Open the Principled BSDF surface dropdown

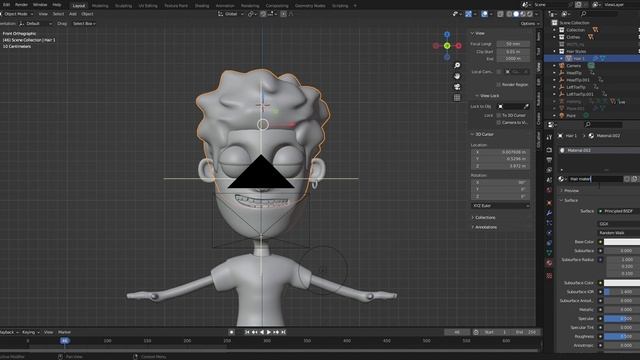[x=620, y=211]
